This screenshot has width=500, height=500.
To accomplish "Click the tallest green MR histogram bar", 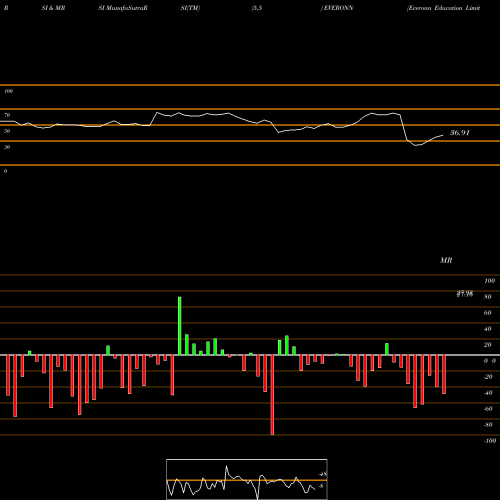I will (180, 326).
